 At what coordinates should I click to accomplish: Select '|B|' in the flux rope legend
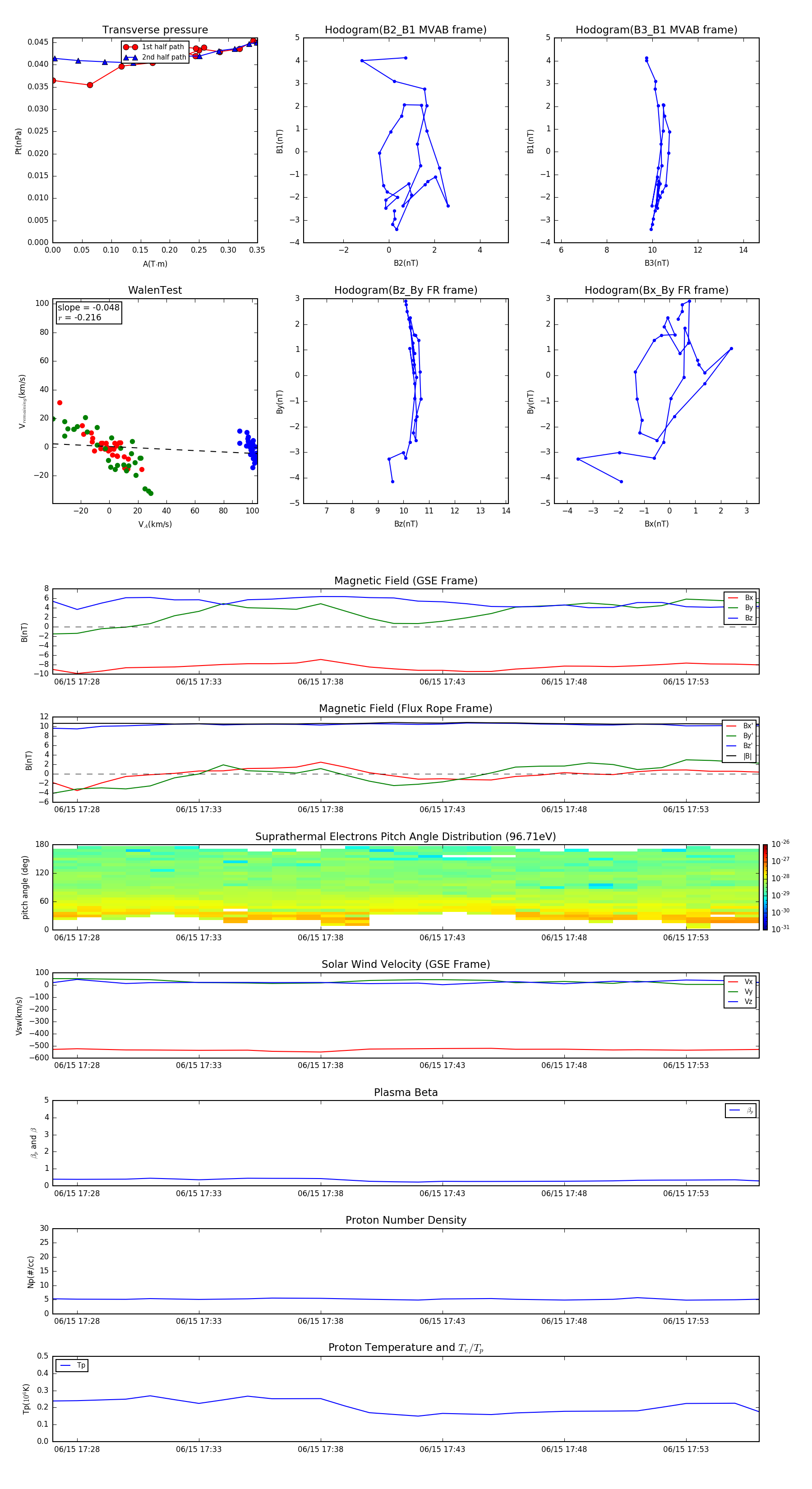point(740,756)
